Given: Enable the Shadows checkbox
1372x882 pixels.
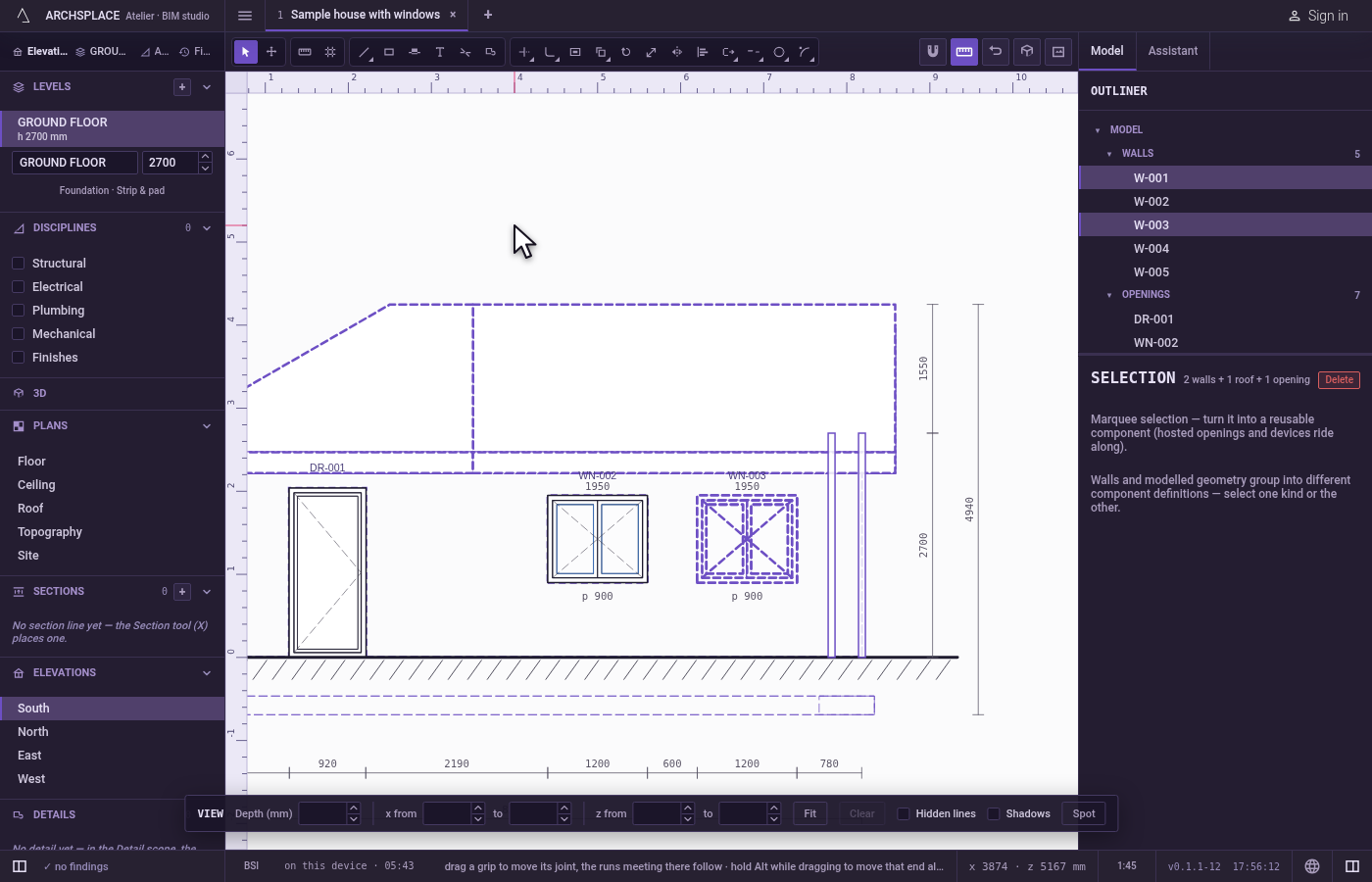Looking at the screenshot, I should [x=994, y=813].
